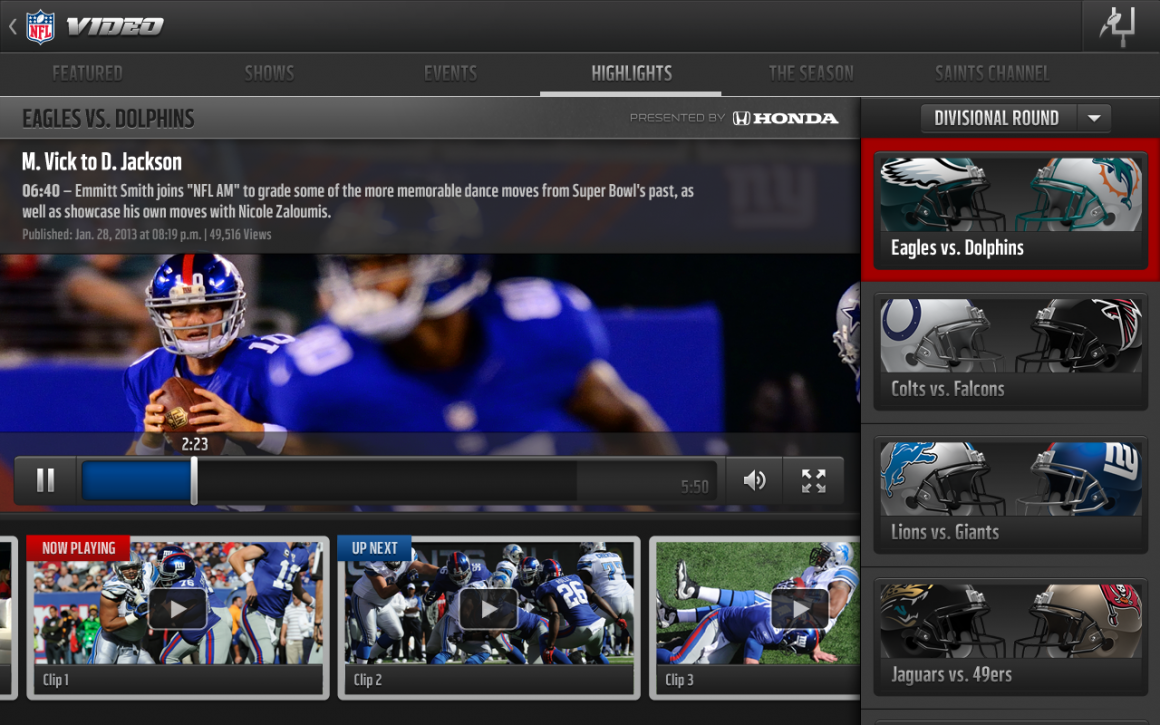Open the Lions vs. Giants thumbnail
This screenshot has height=725, width=1160.
click(1010, 494)
